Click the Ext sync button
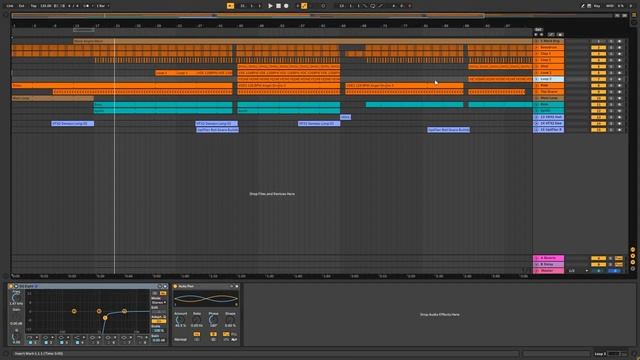The width and height of the screenshot is (640, 360). point(21,6)
